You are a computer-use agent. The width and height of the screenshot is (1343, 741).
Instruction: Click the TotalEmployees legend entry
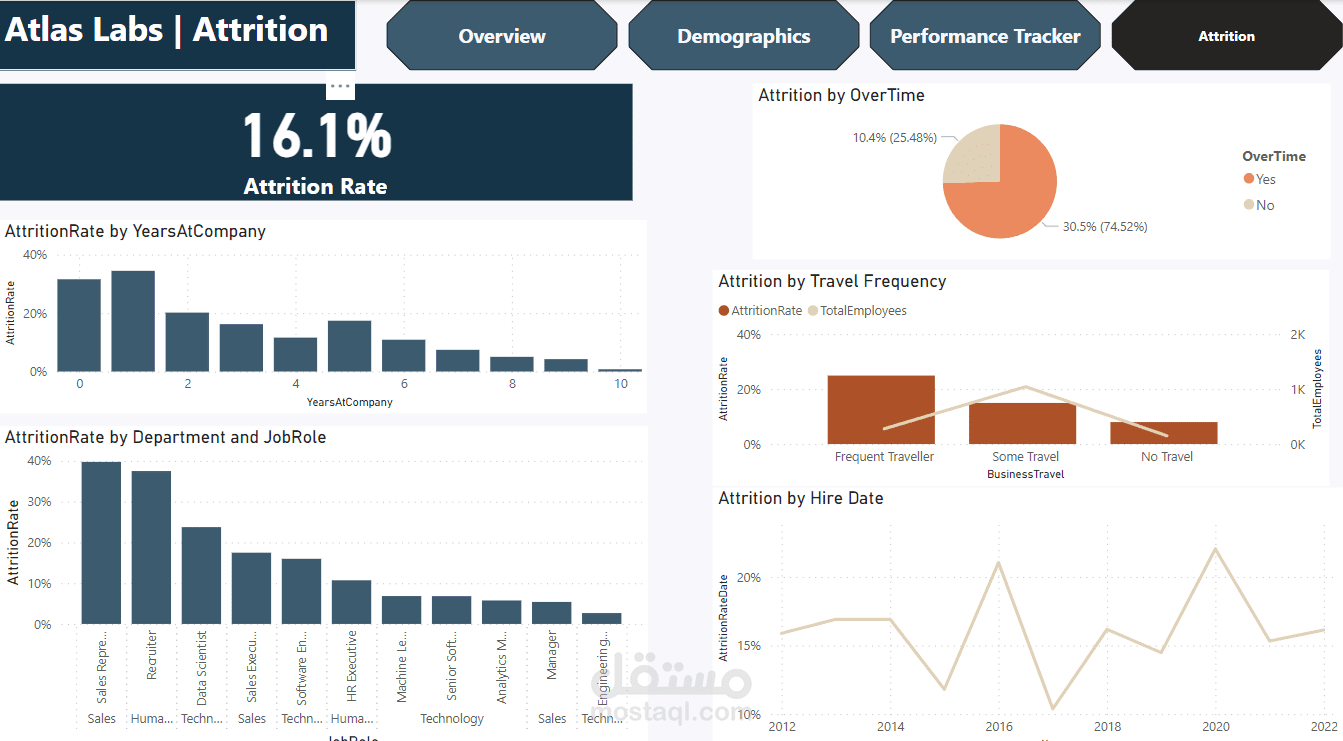(857, 311)
